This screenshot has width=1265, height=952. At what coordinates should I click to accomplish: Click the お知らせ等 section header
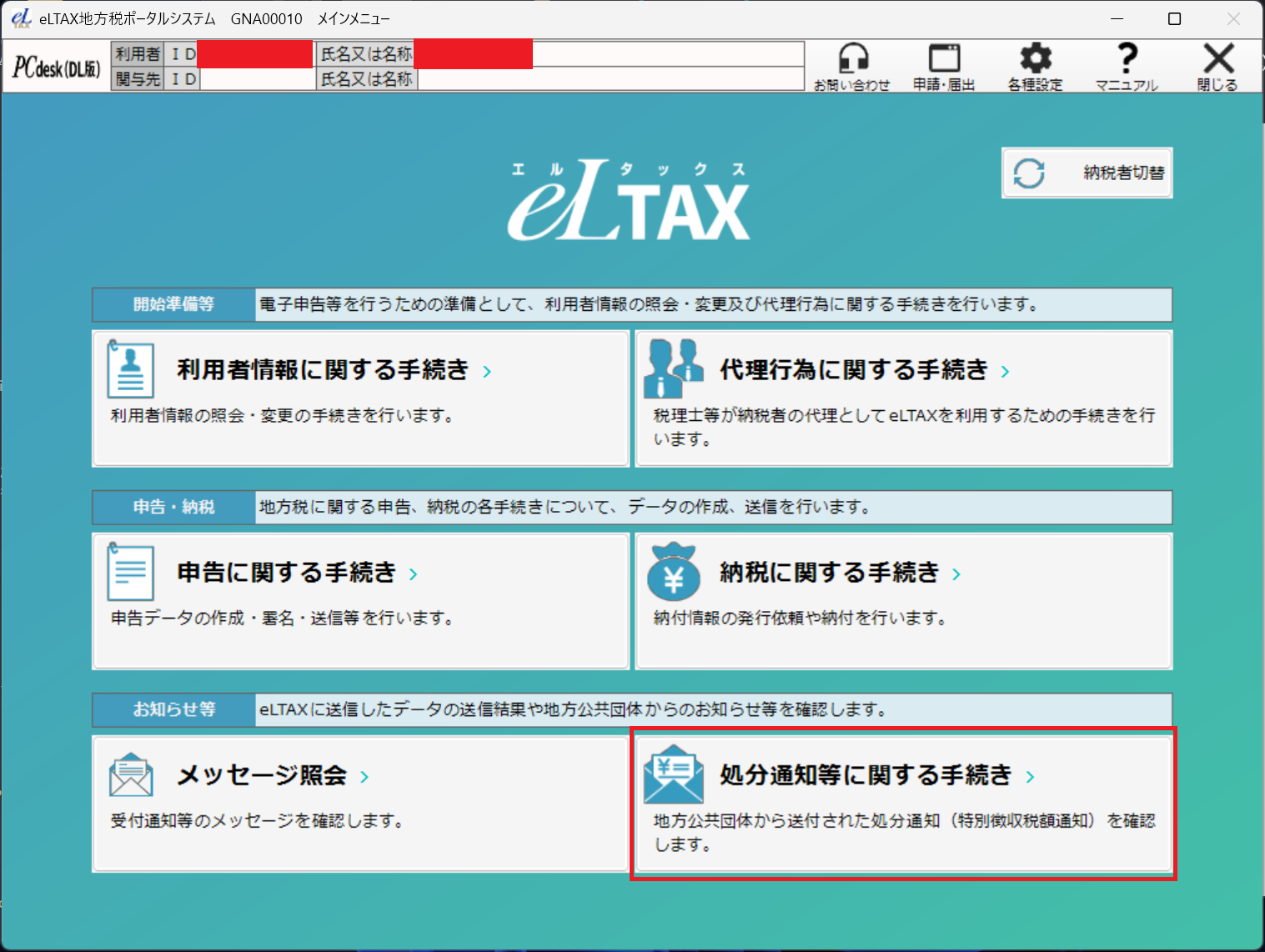click(x=173, y=709)
